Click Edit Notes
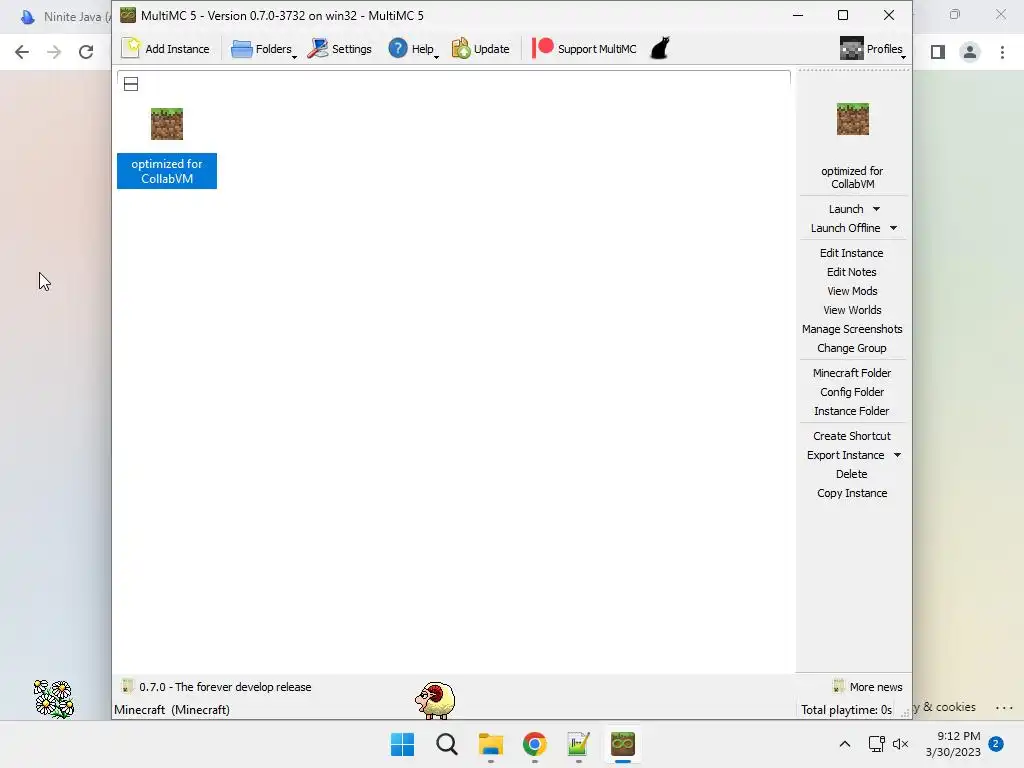1024x768 pixels. pyautogui.click(x=852, y=272)
